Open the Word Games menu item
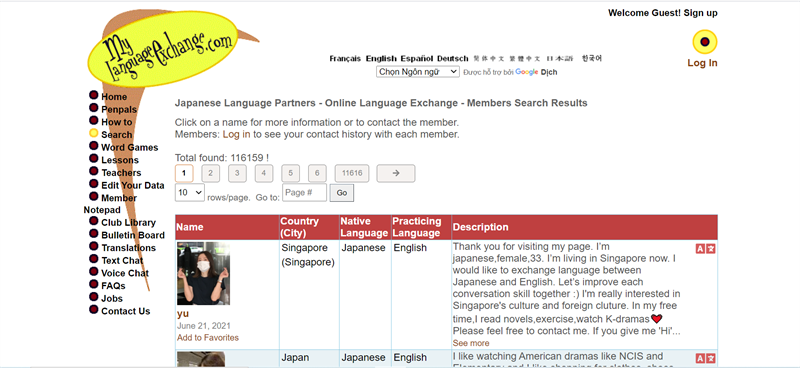This screenshot has height=368, width=800. [130, 148]
